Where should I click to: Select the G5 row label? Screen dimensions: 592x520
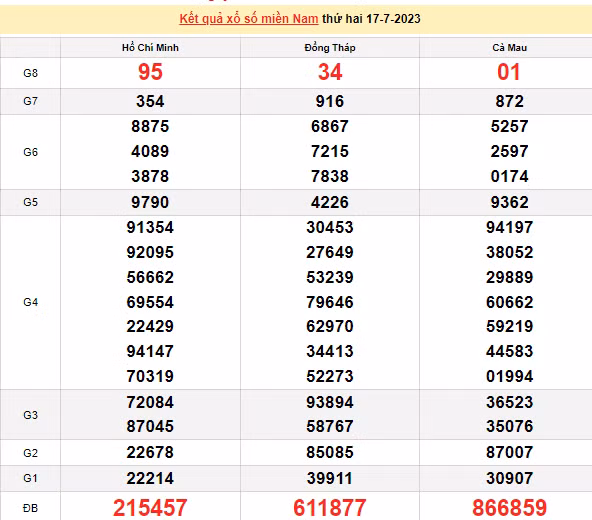point(30,202)
